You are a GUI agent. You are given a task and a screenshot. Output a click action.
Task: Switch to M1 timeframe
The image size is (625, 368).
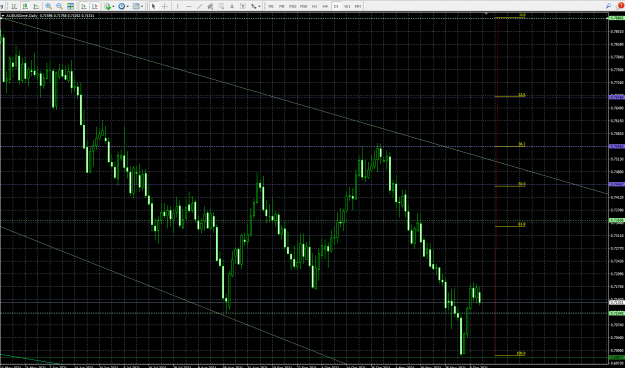click(x=271, y=6)
